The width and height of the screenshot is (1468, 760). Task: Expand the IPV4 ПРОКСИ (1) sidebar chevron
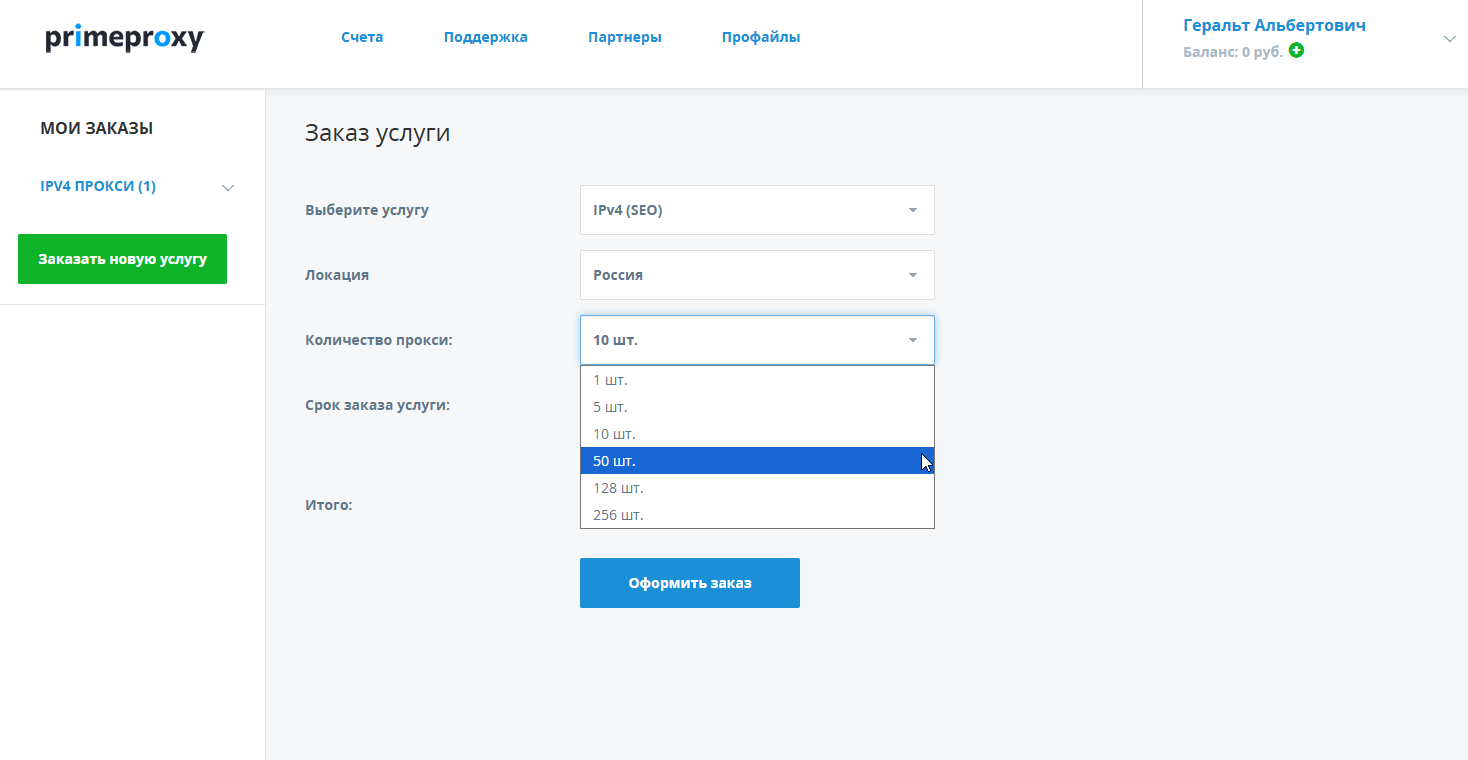click(228, 188)
